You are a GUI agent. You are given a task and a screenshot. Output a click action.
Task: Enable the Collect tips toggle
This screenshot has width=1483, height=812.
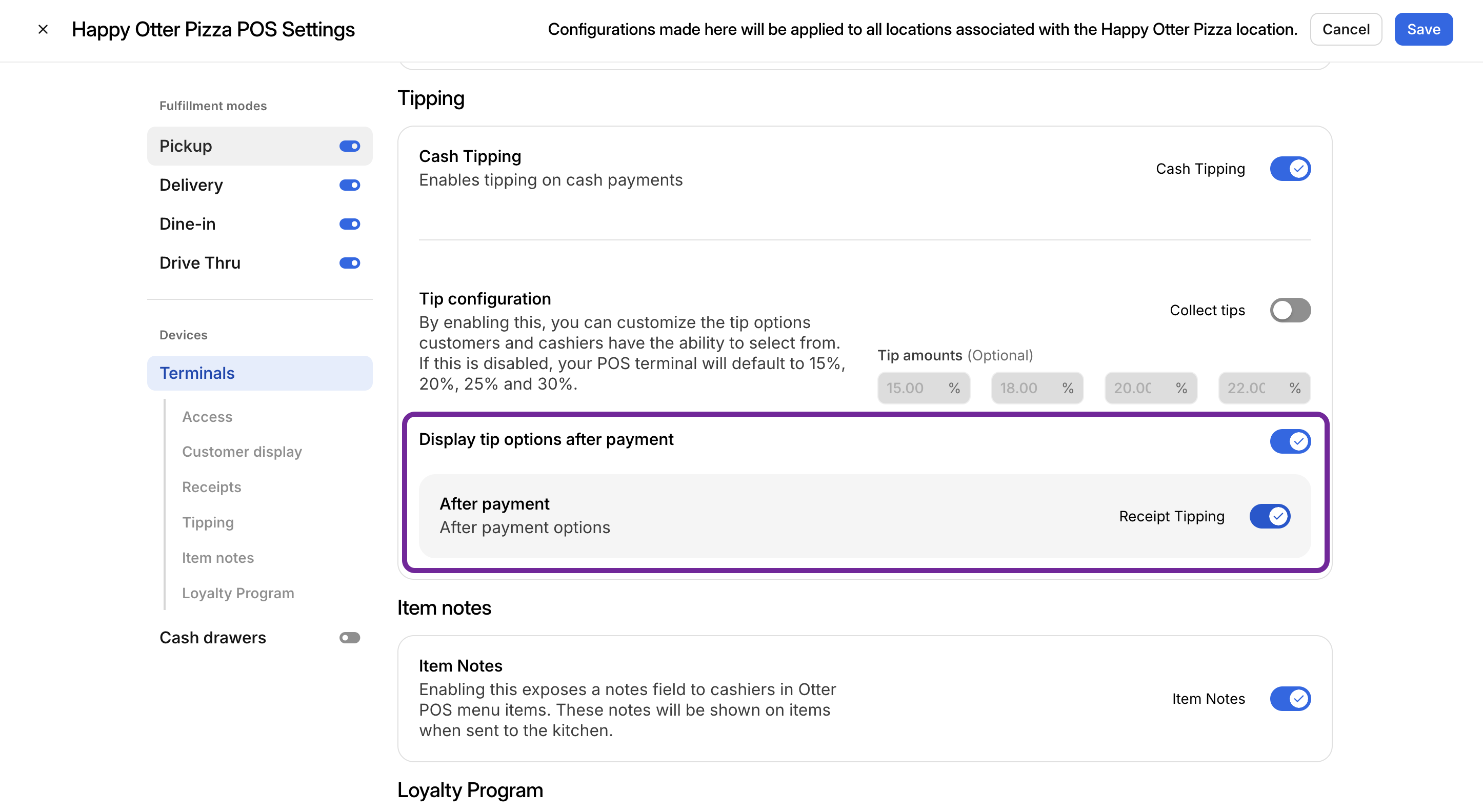tap(1290, 310)
